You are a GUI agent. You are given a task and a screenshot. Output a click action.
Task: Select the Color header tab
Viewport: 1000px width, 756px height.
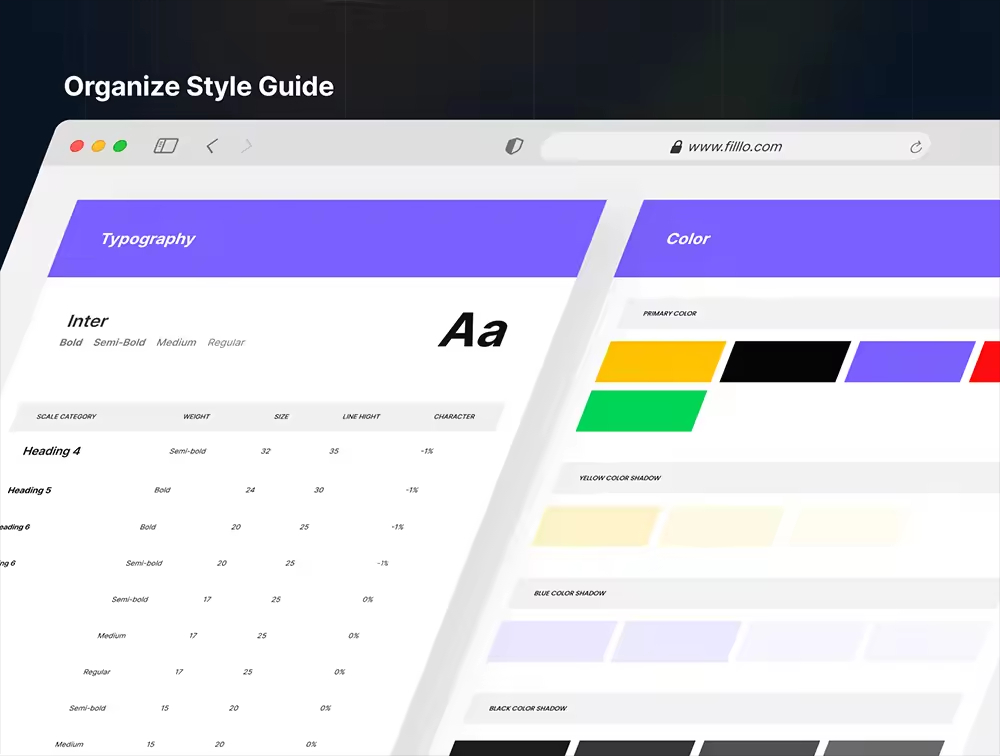[688, 239]
